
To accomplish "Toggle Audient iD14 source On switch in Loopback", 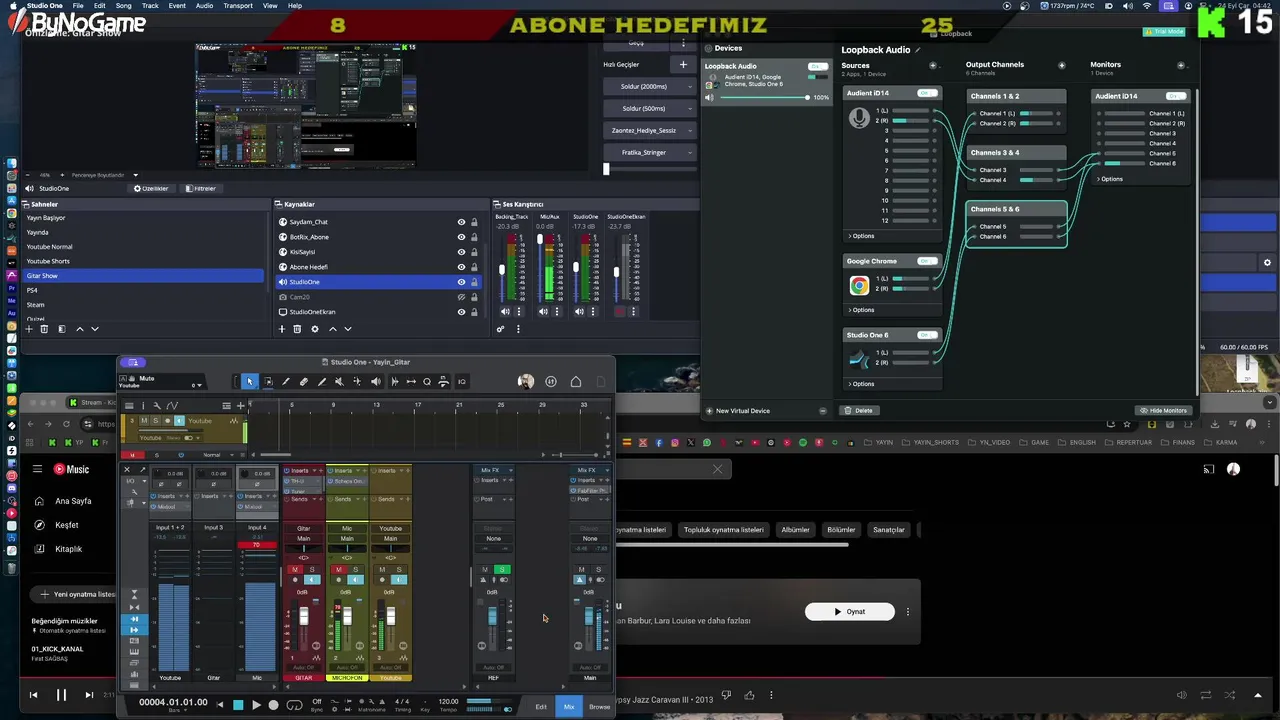I will pos(927,93).
